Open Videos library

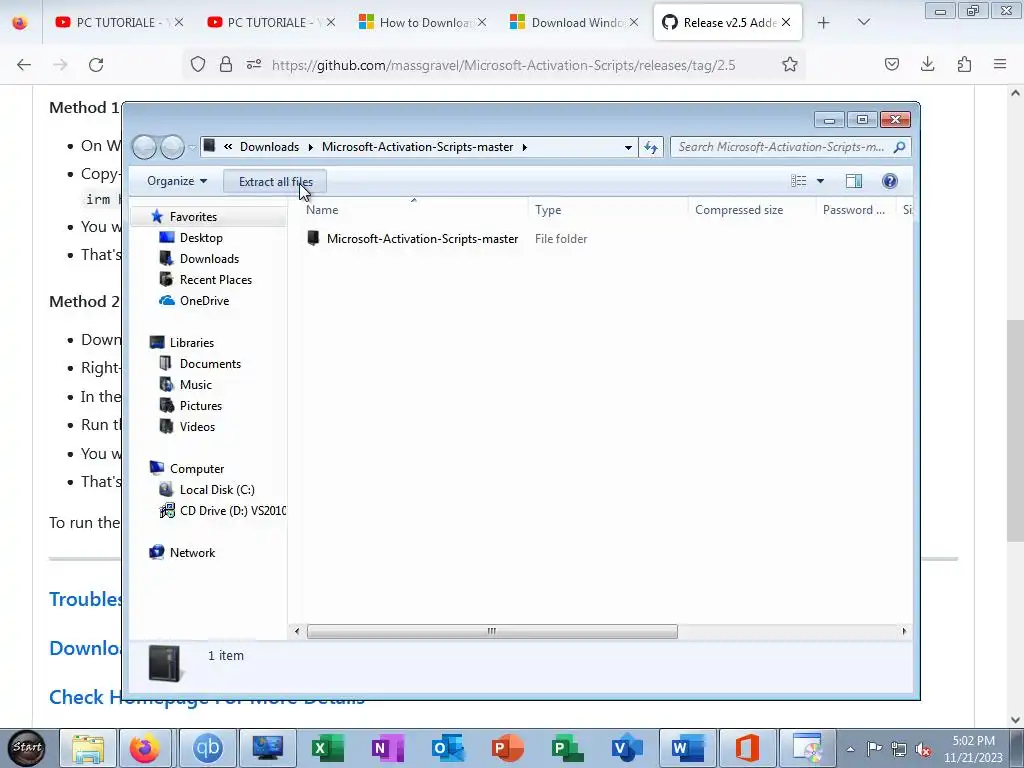click(197, 426)
